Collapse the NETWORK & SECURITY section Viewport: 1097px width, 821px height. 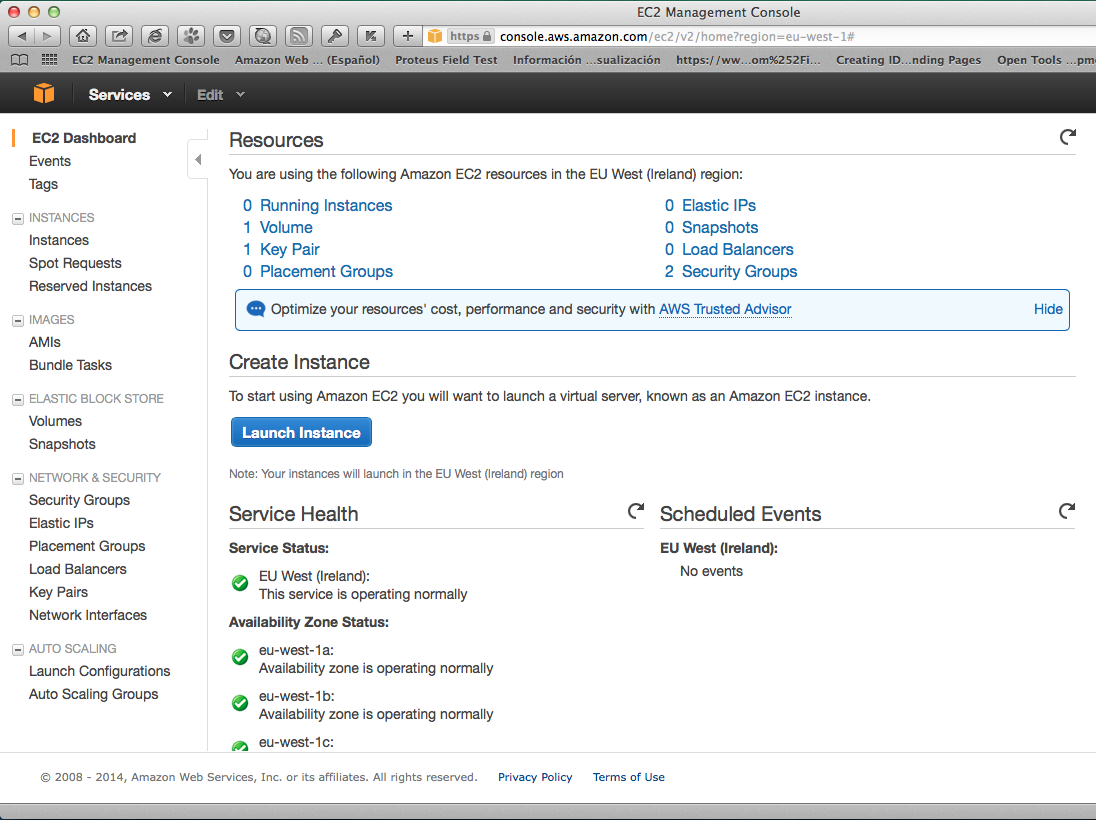[x=17, y=478]
